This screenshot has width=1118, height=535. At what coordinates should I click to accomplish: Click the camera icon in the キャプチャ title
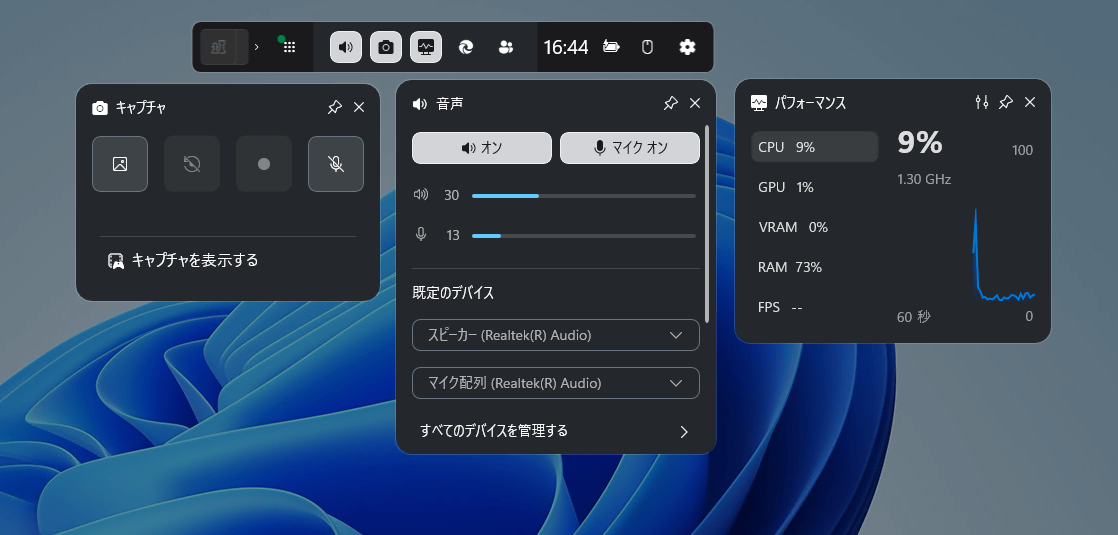(x=101, y=108)
